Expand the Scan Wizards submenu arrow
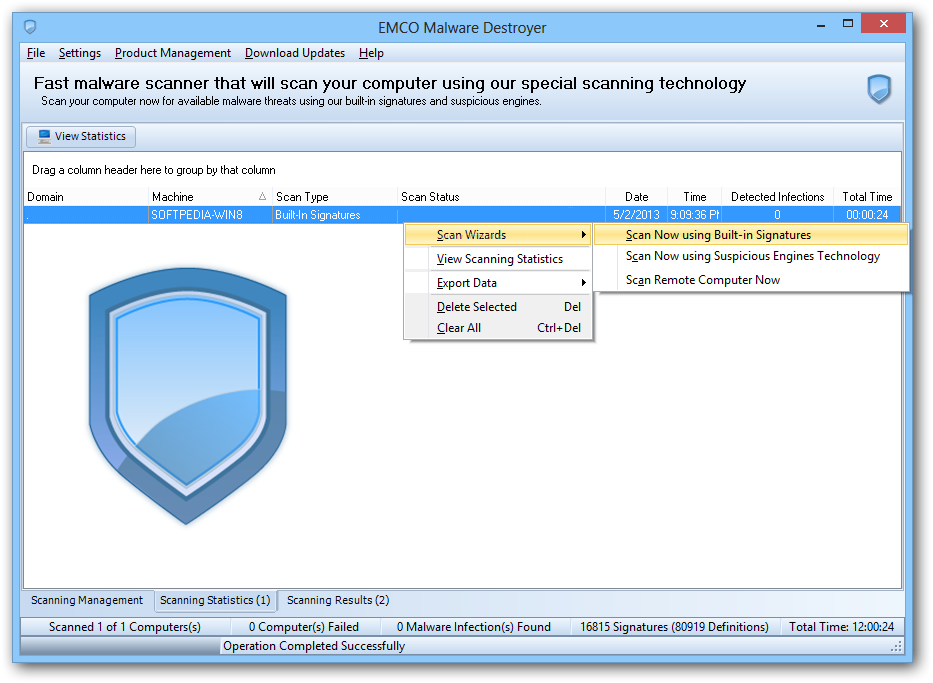 584,235
